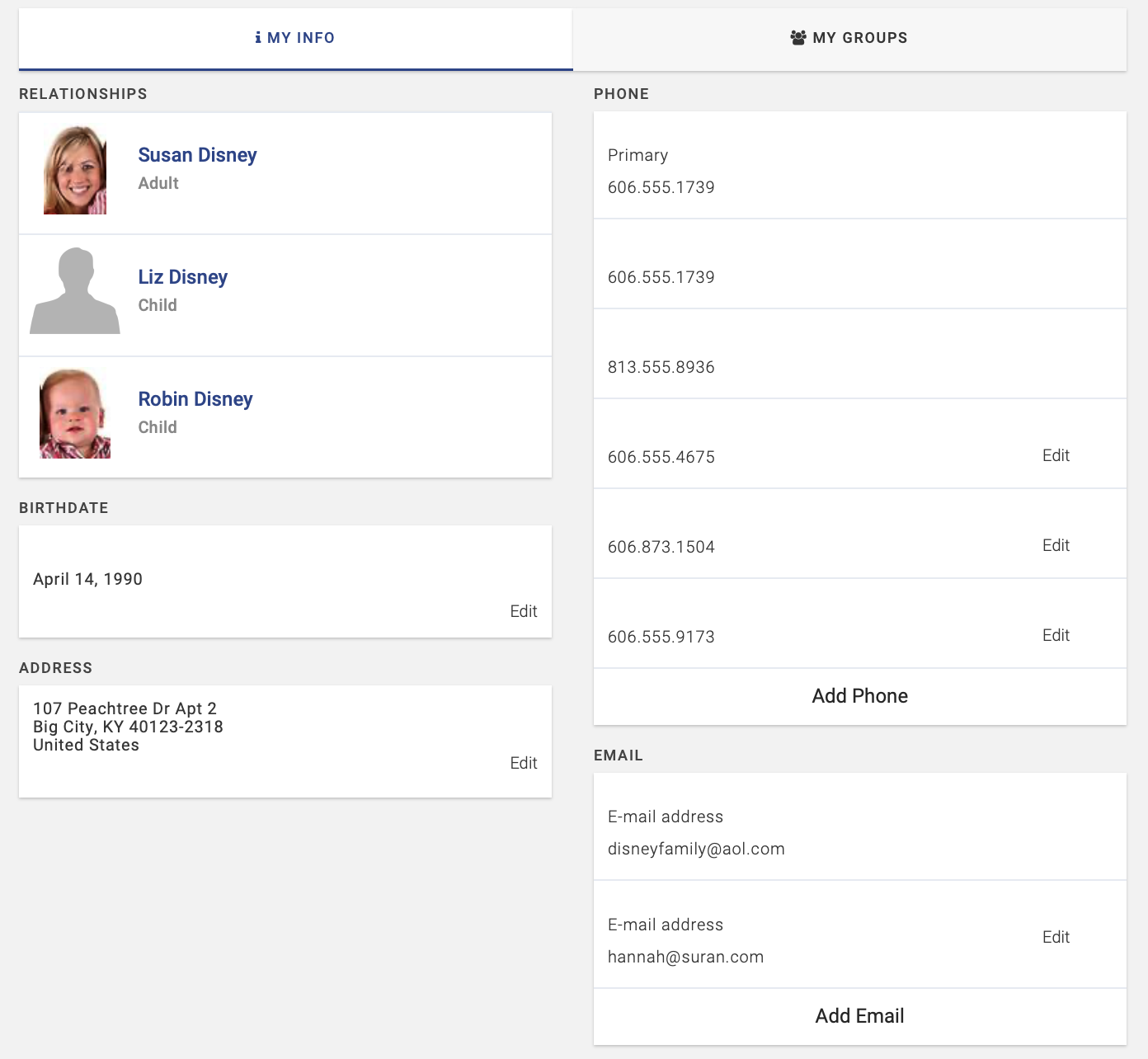
Task: Click the info icon beside My Info
Action: [x=258, y=38]
